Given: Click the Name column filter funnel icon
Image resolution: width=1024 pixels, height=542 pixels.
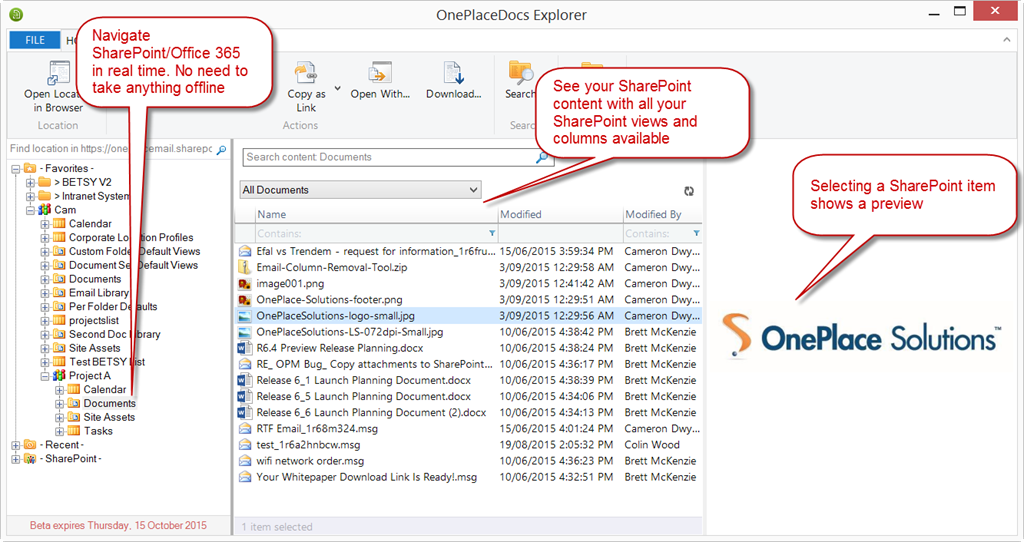Looking at the screenshot, I should pyautogui.click(x=490, y=233).
